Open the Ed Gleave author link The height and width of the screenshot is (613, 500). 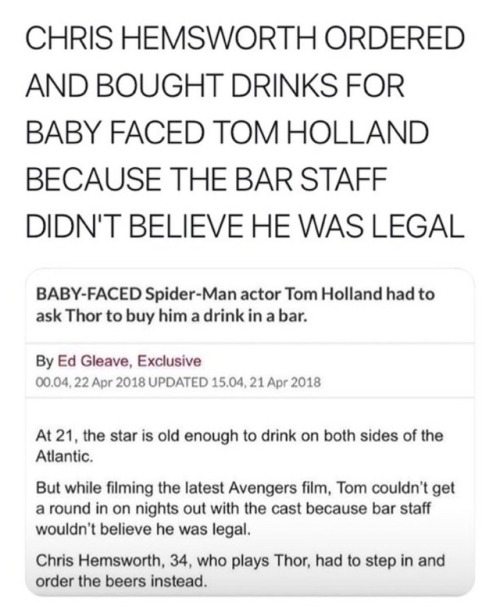point(95,361)
